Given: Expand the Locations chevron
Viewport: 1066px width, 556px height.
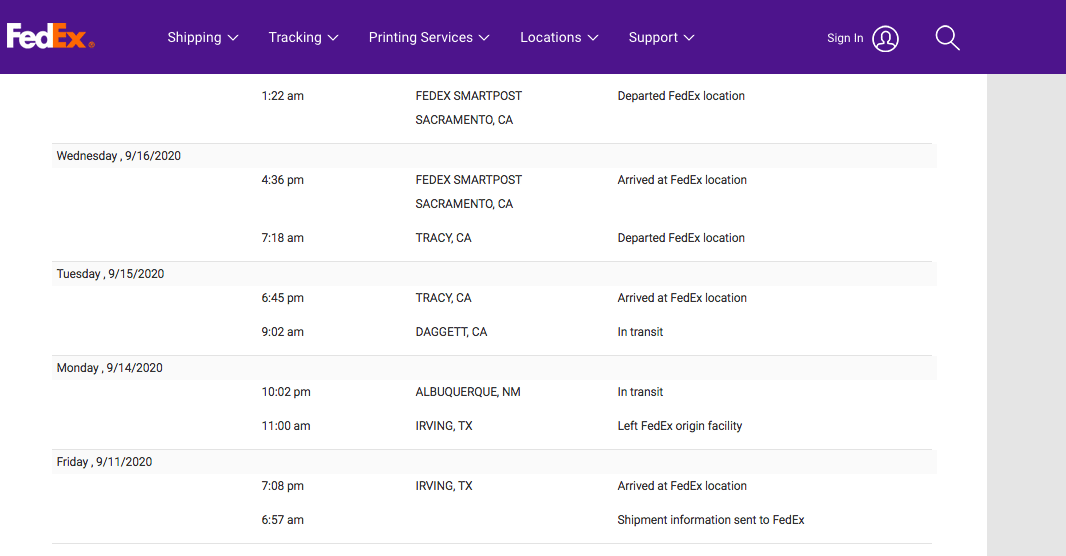Looking at the screenshot, I should click(593, 38).
